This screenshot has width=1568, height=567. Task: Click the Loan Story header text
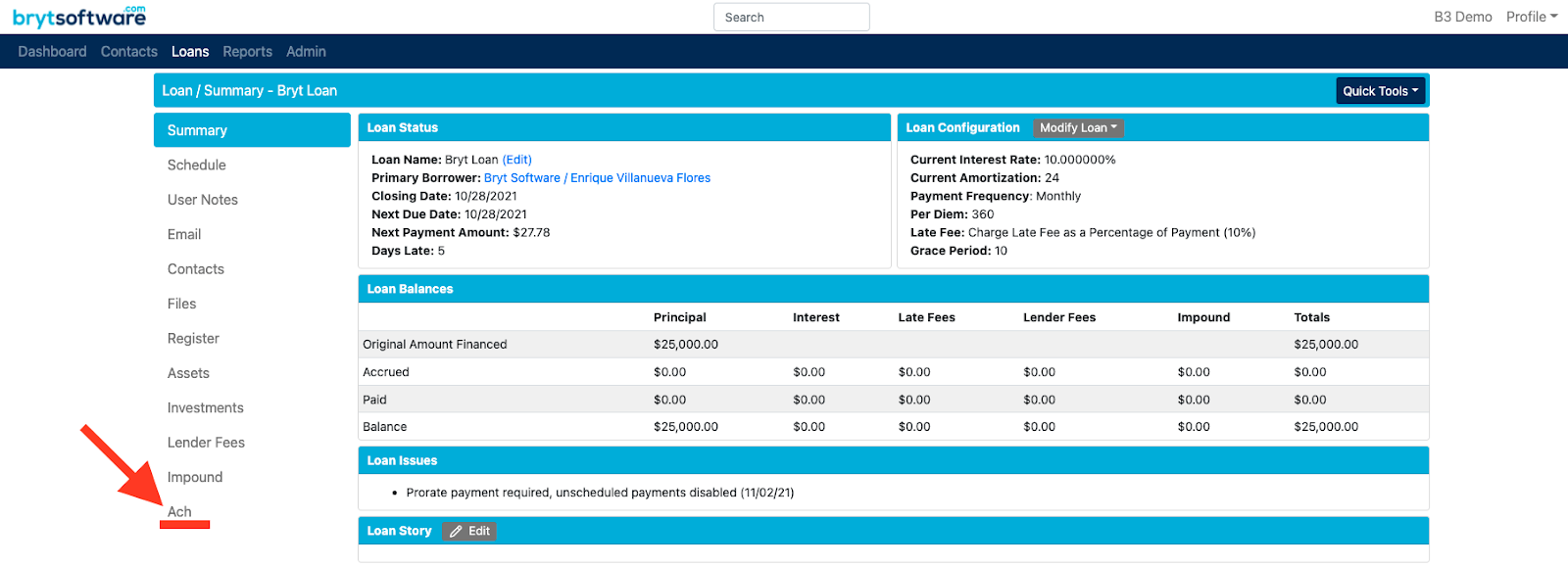(x=399, y=531)
